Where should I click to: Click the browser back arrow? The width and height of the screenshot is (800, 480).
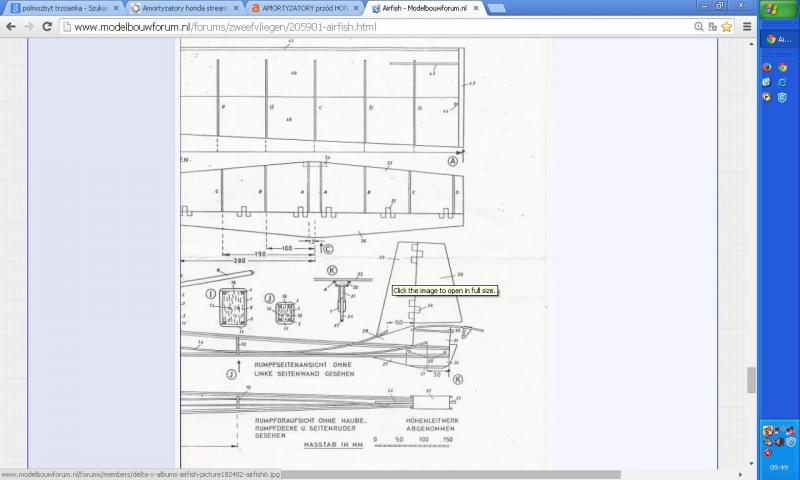[x=11, y=26]
